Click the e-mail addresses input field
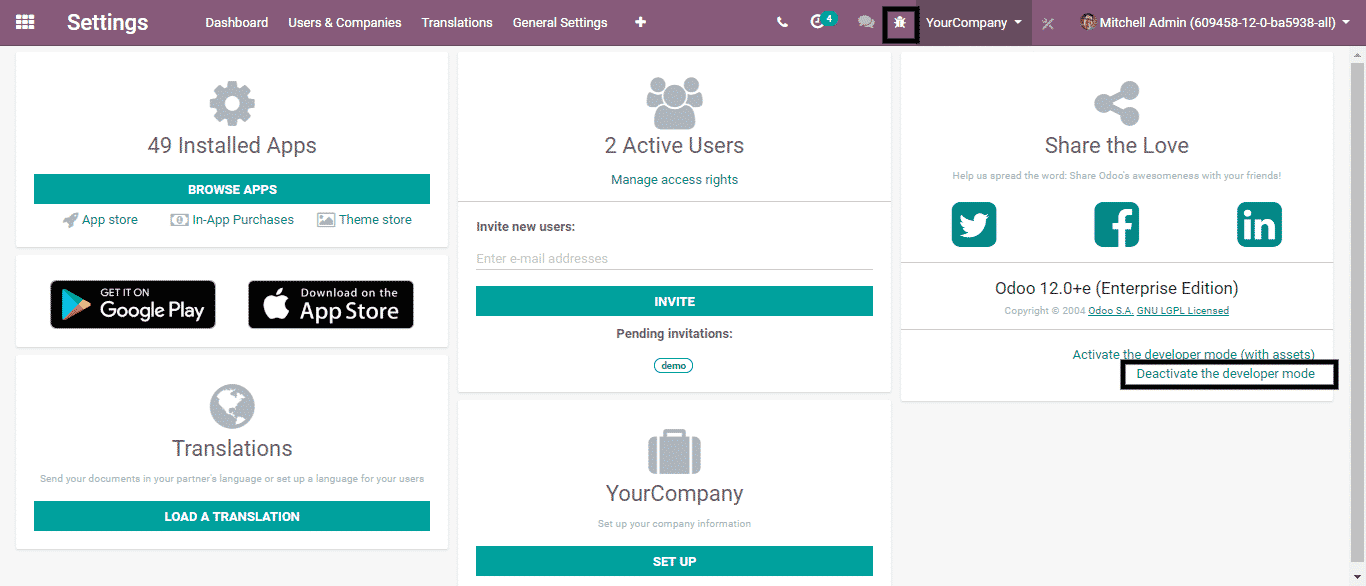This screenshot has height=586, width=1366. point(674,259)
